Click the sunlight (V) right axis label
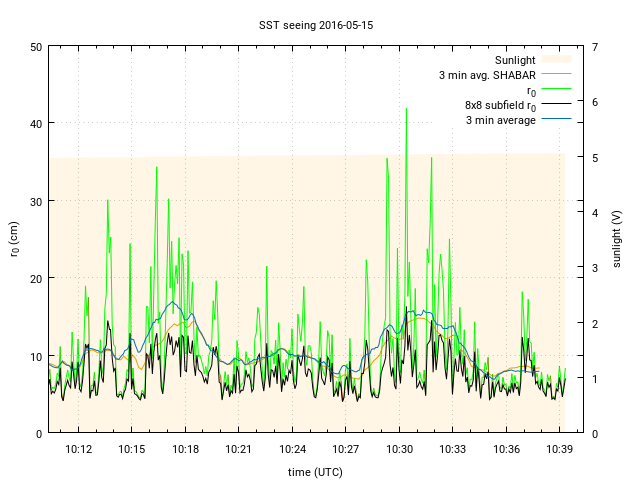640x480 pixels. pyautogui.click(x=620, y=239)
